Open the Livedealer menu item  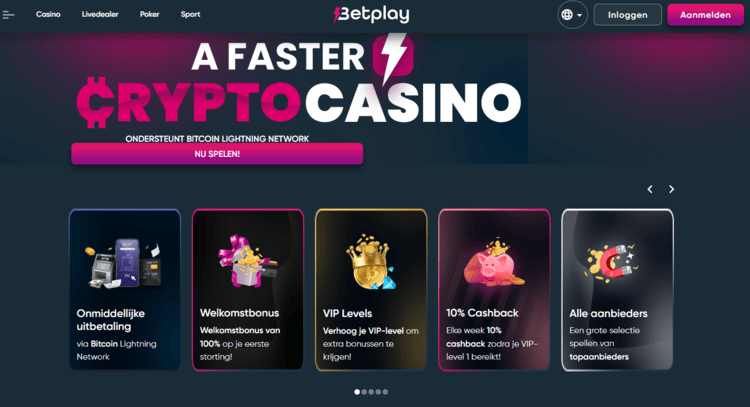point(100,14)
